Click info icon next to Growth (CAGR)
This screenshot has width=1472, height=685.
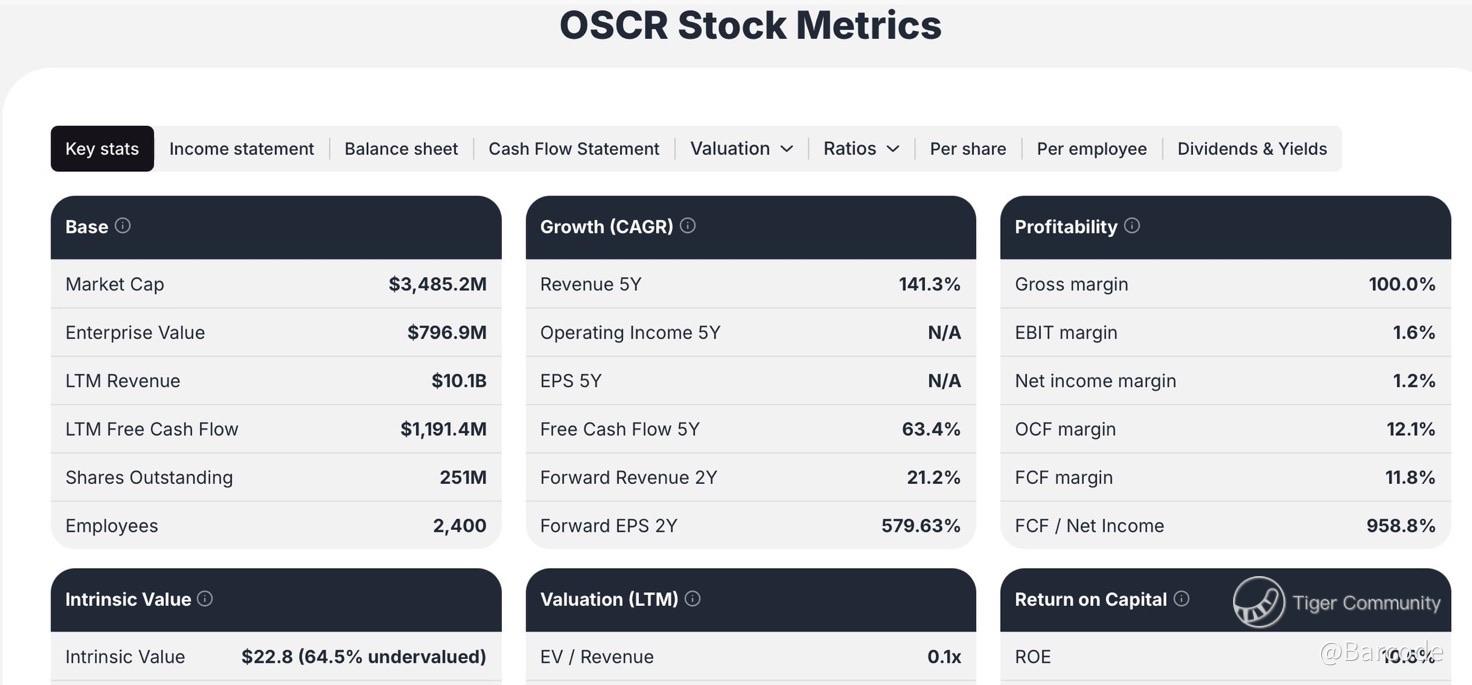pyautogui.click(x=688, y=226)
